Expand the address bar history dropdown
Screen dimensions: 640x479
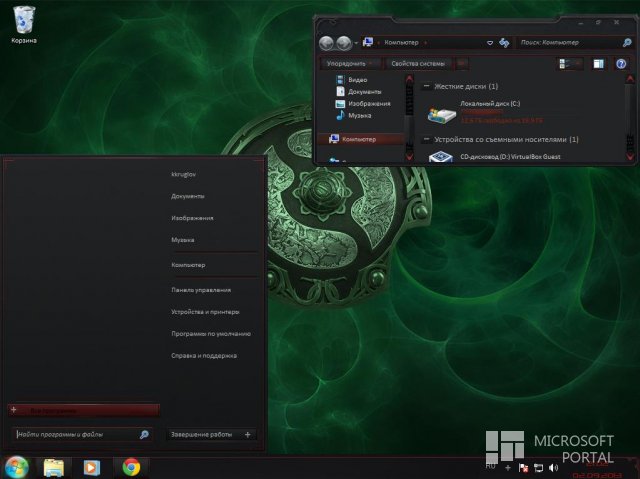pos(490,43)
